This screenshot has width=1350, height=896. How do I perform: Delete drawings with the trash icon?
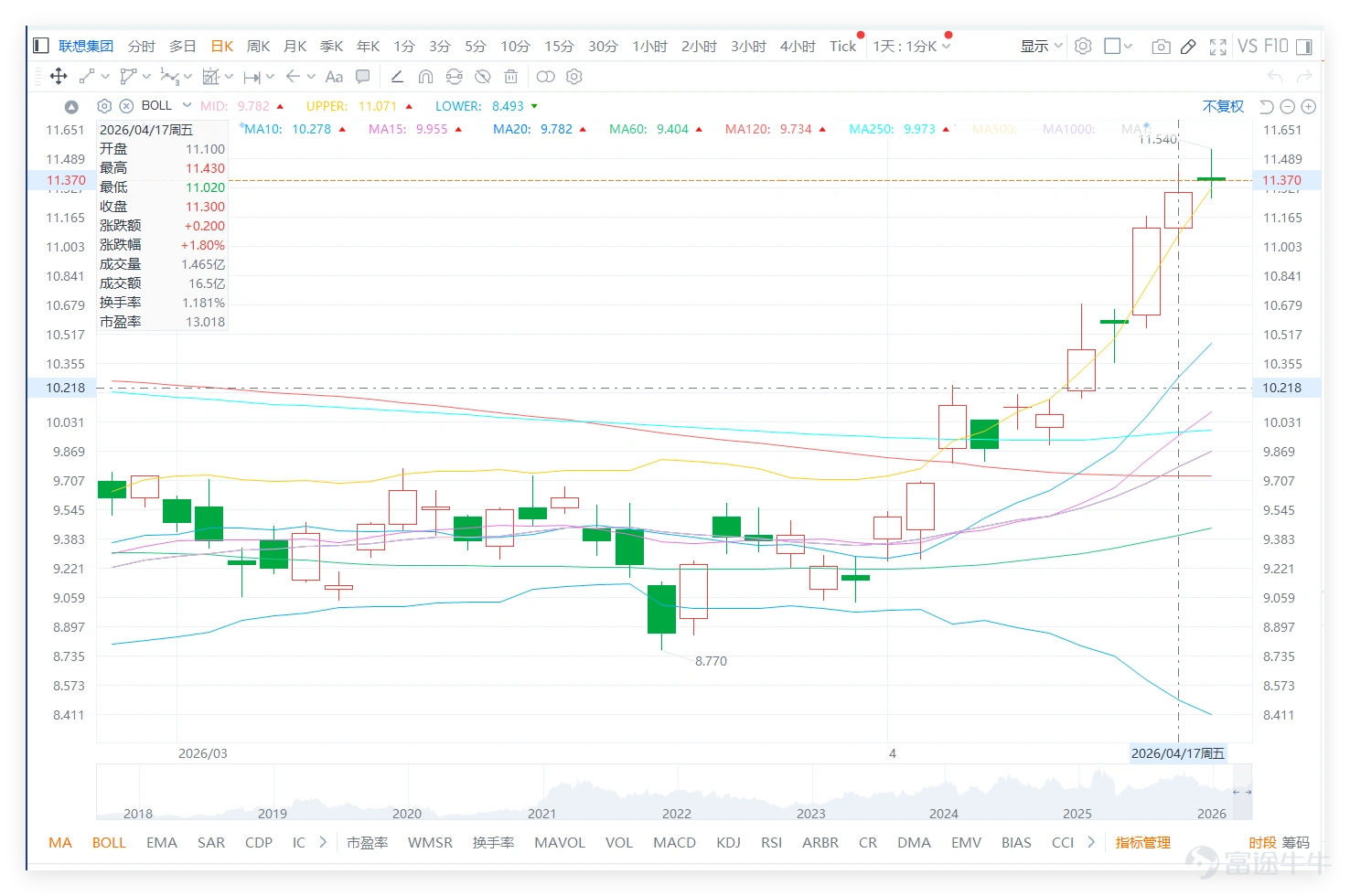tap(511, 77)
